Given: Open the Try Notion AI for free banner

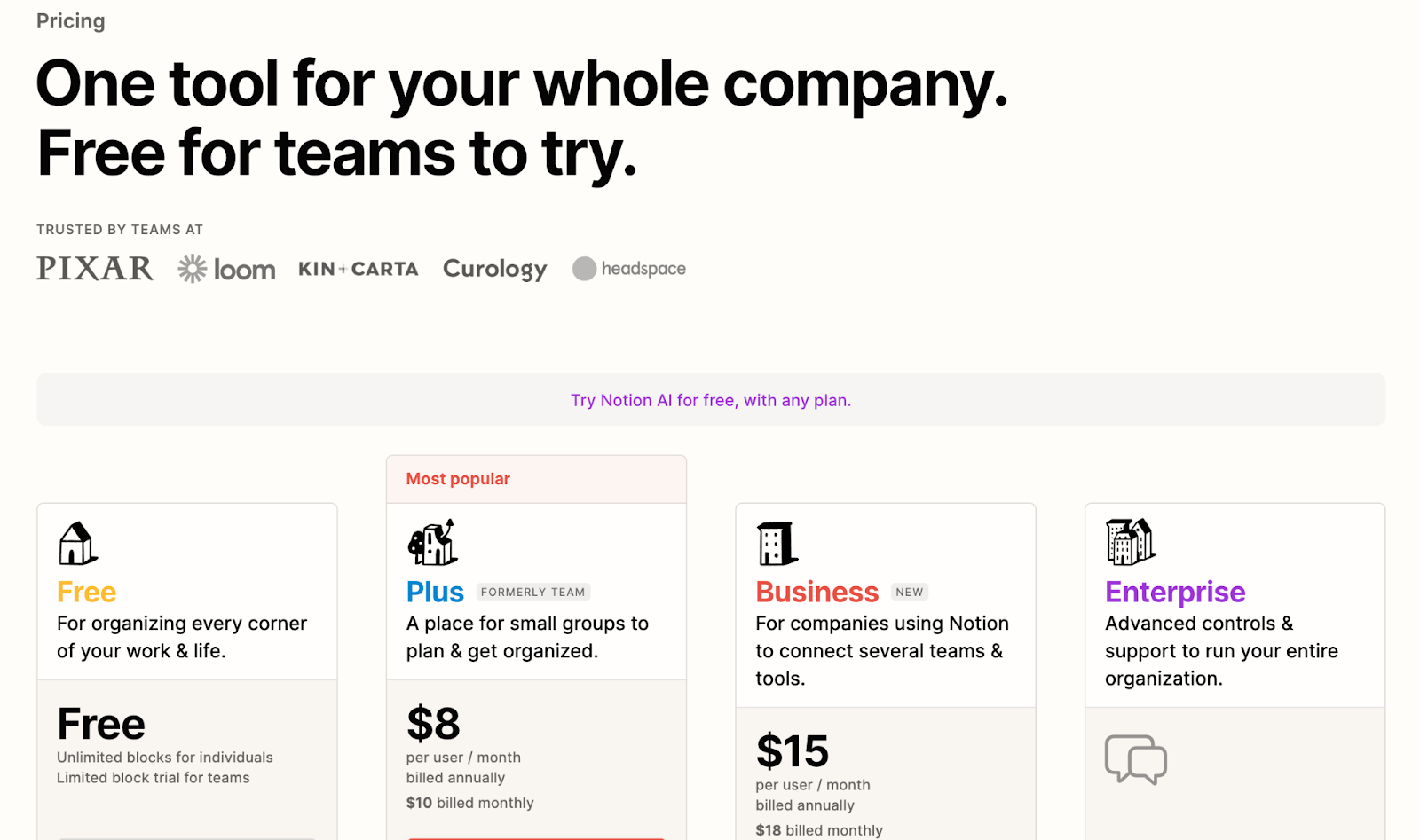Looking at the screenshot, I should coord(710,400).
